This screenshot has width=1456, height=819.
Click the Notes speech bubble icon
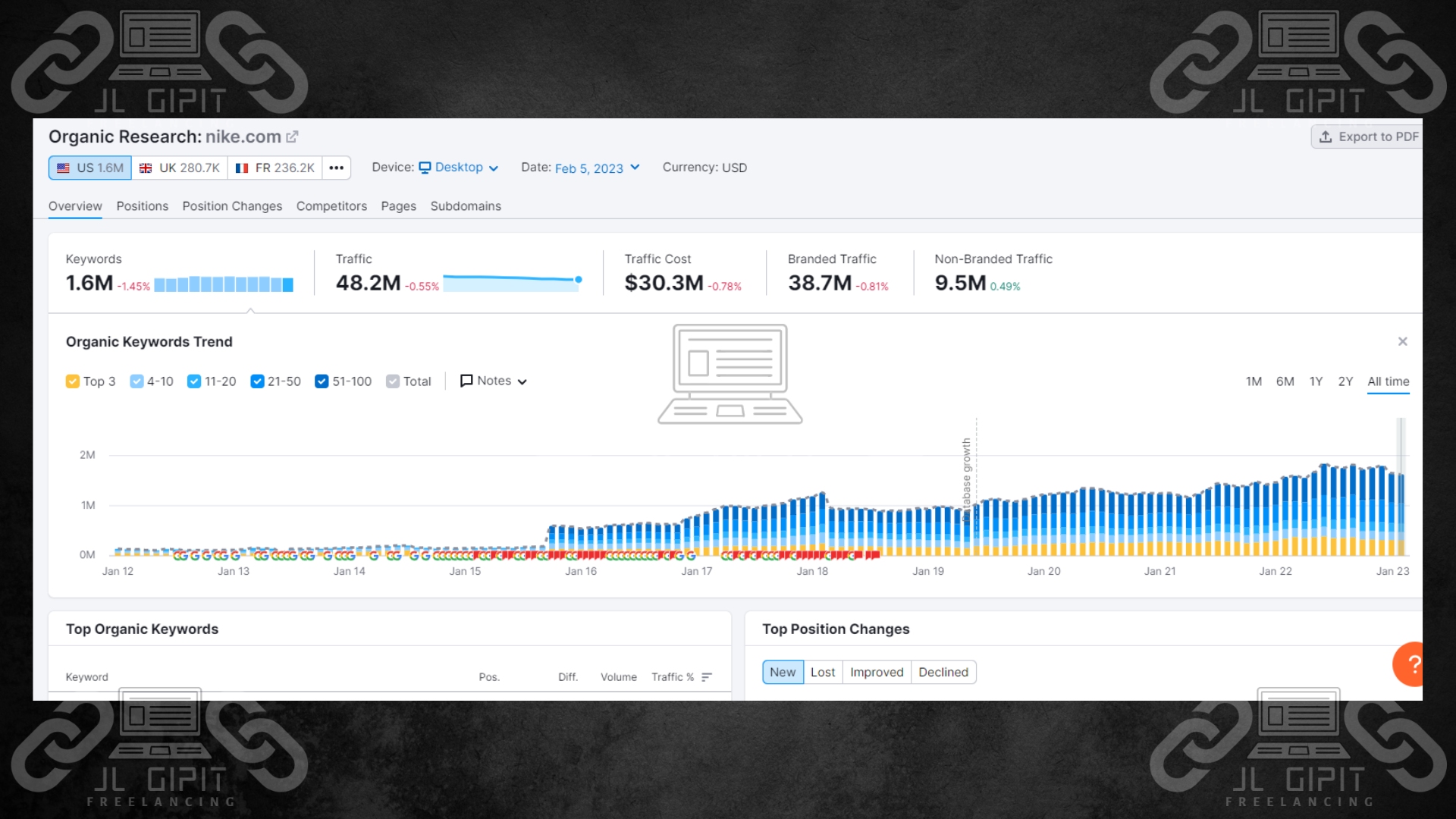pos(466,381)
